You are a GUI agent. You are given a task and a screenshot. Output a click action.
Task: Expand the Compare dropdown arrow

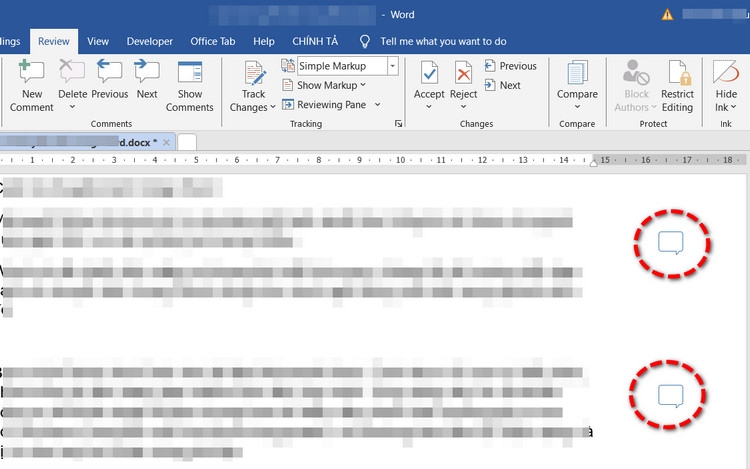tap(577, 107)
